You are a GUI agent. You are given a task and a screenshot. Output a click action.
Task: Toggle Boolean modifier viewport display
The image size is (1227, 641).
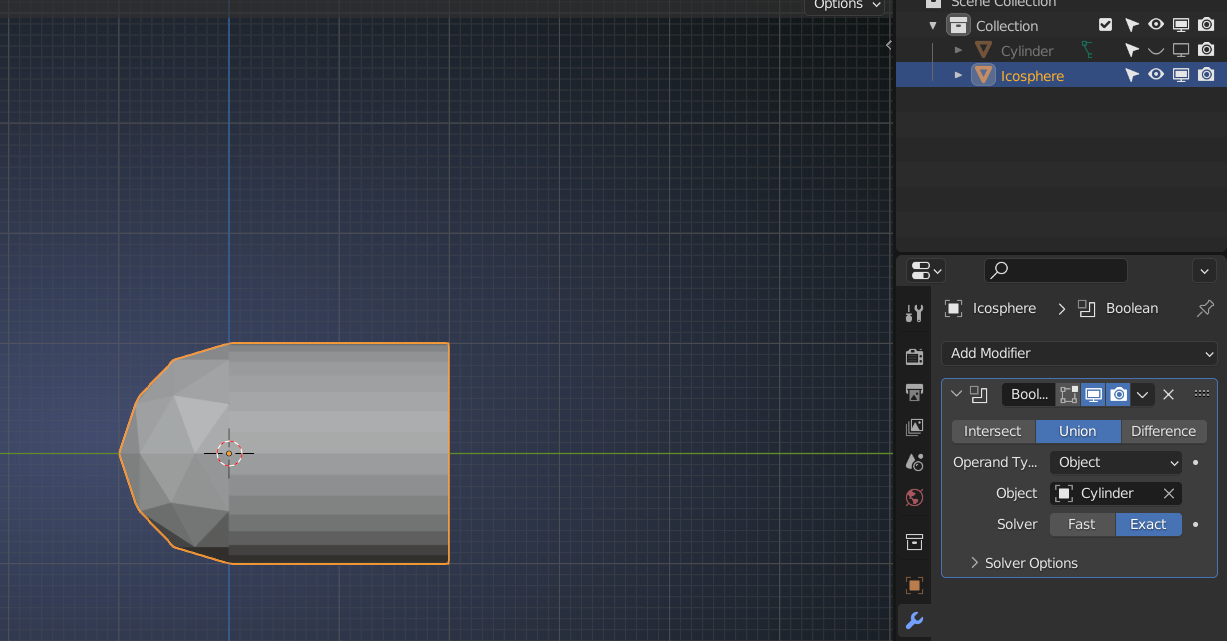1094,394
